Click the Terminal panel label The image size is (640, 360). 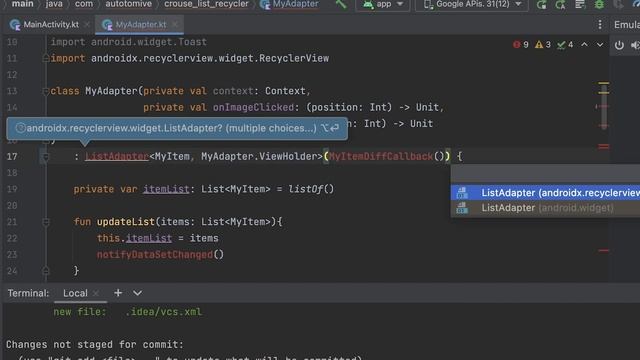pyautogui.click(x=28, y=293)
